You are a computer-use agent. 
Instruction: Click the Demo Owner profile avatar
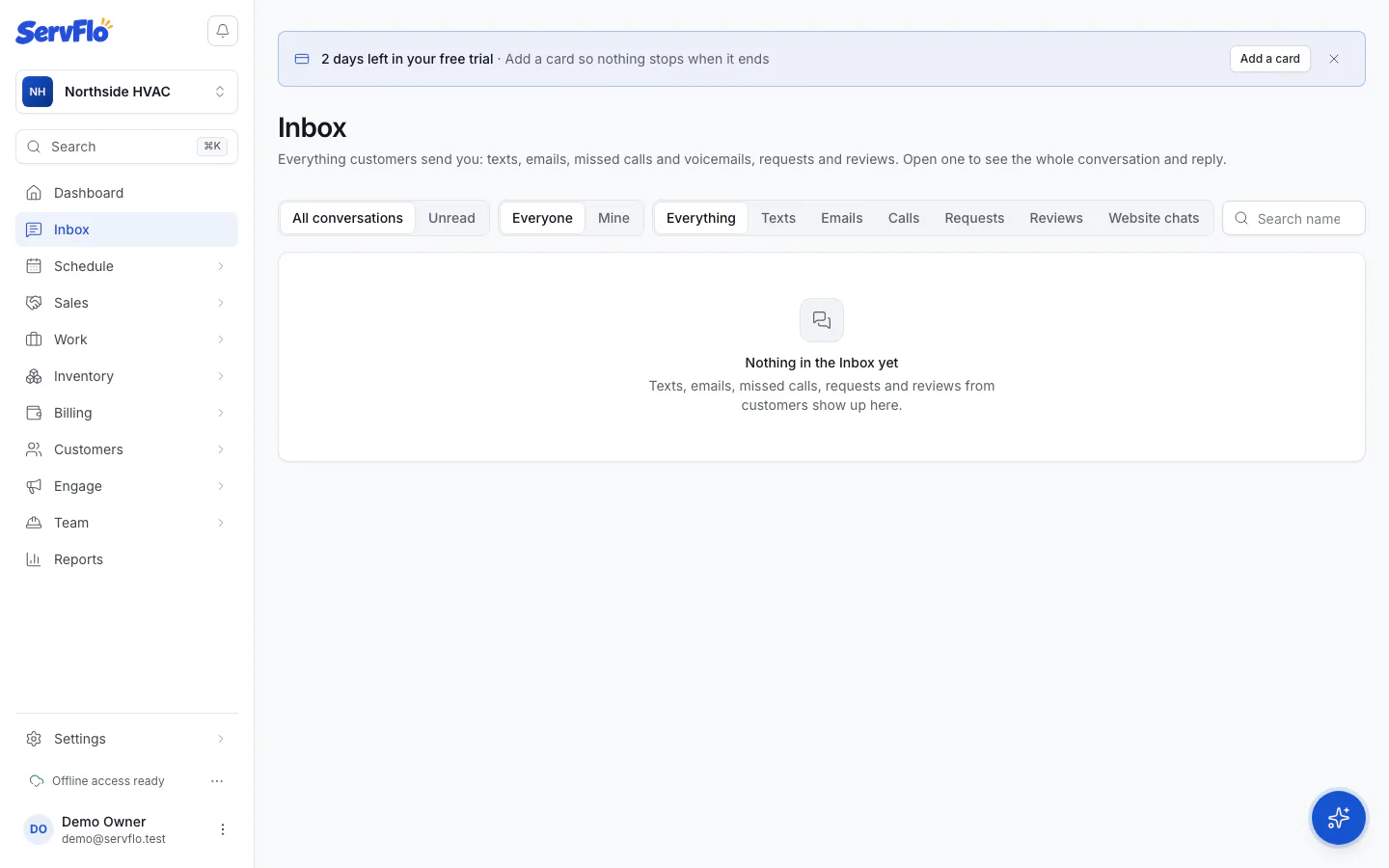pyautogui.click(x=39, y=829)
